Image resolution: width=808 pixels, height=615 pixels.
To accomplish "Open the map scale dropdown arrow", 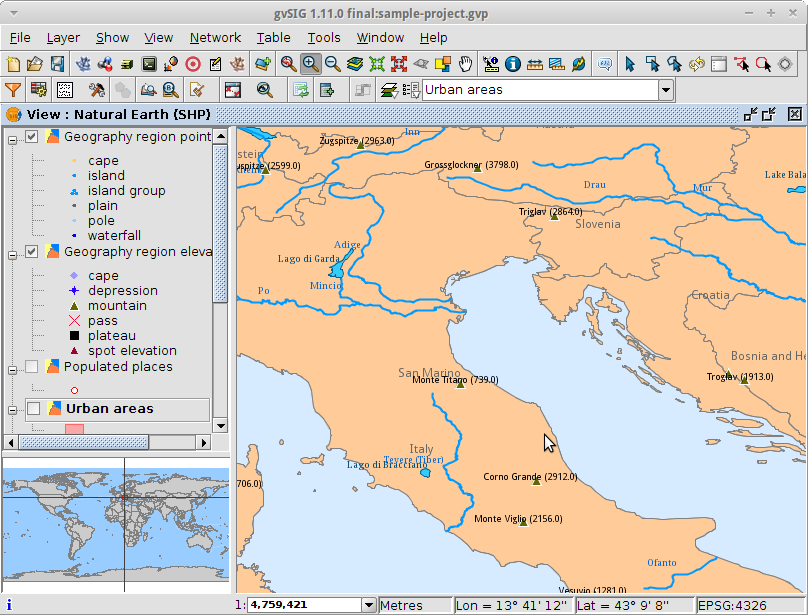I will tap(369, 605).
